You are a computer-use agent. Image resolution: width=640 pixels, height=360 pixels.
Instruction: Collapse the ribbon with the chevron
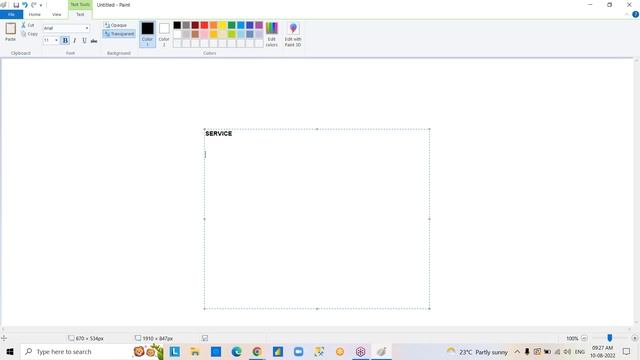(x=627, y=14)
